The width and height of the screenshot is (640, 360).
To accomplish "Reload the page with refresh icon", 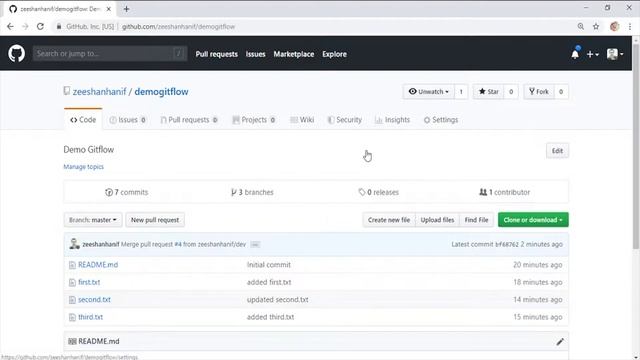I will tap(40, 27).
